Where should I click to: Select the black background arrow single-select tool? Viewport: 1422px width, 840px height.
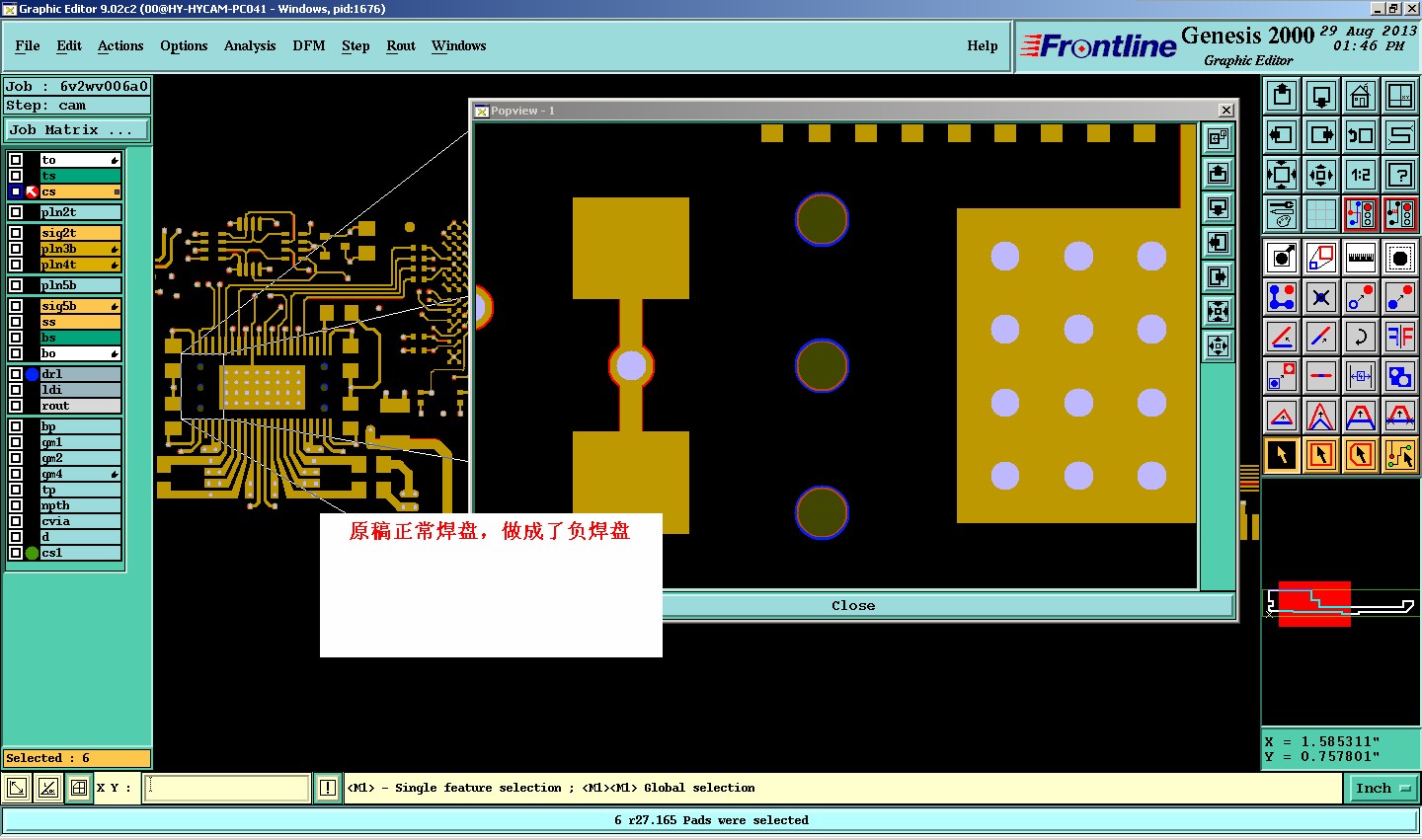(x=1282, y=455)
